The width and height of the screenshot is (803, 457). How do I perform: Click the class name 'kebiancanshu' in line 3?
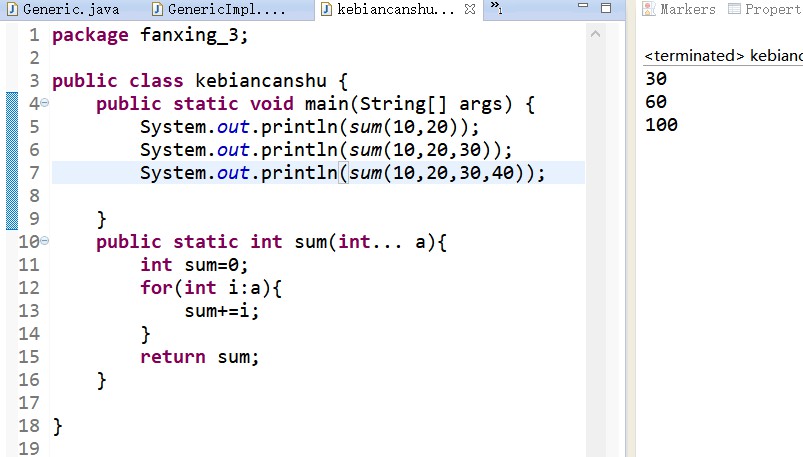click(x=261, y=81)
